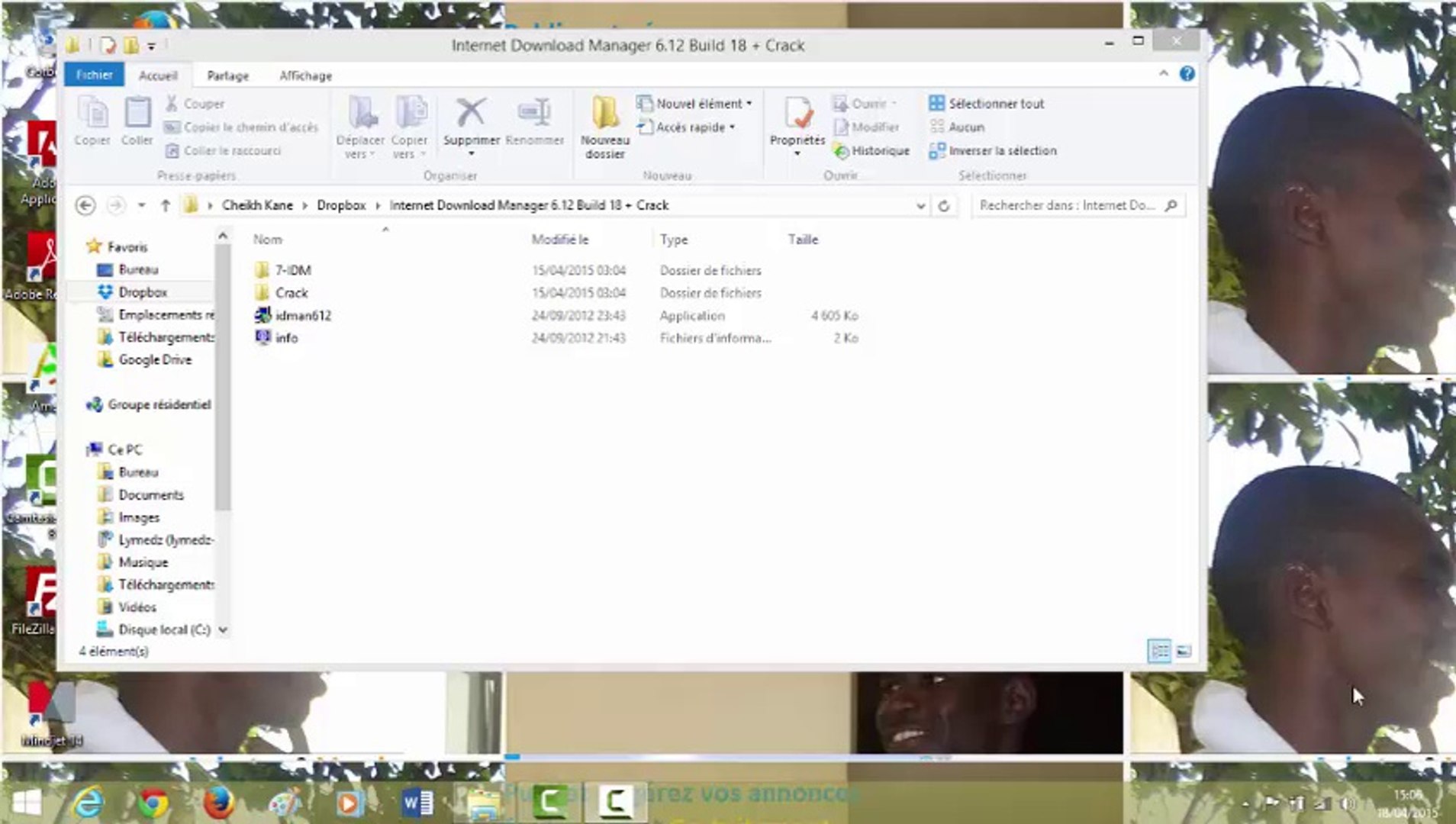Open Supprimer dropdown arrow below icon
Viewport: 1456px width, 824px height.
pos(471,154)
